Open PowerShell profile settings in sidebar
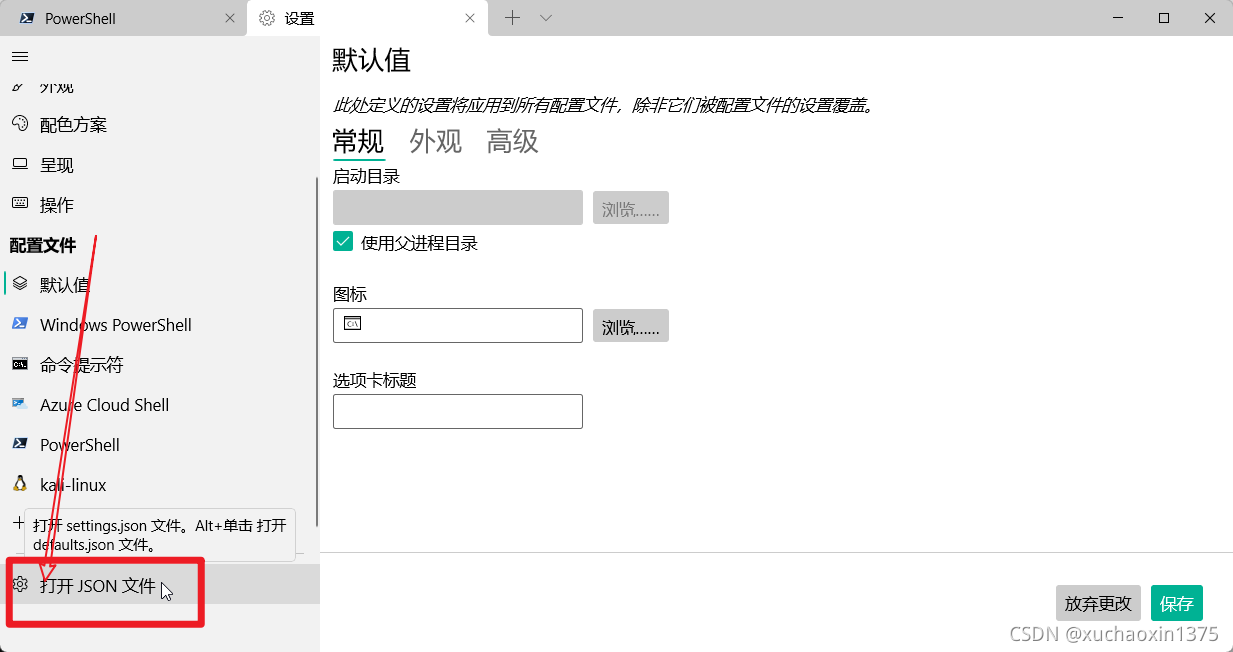Image resolution: width=1233 pixels, height=652 pixels. pyautogui.click(x=160, y=444)
